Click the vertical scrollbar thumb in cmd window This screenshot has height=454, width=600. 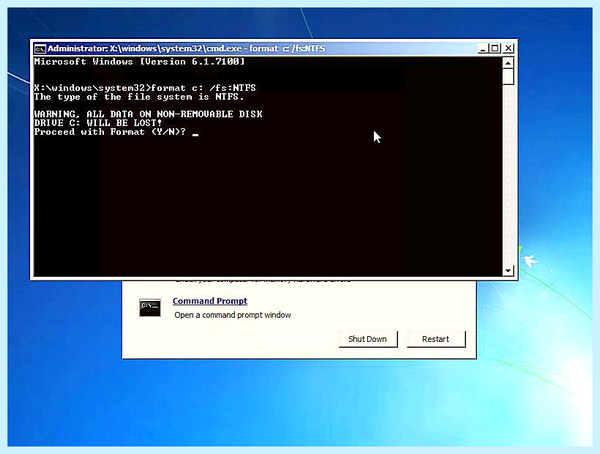tap(508, 76)
